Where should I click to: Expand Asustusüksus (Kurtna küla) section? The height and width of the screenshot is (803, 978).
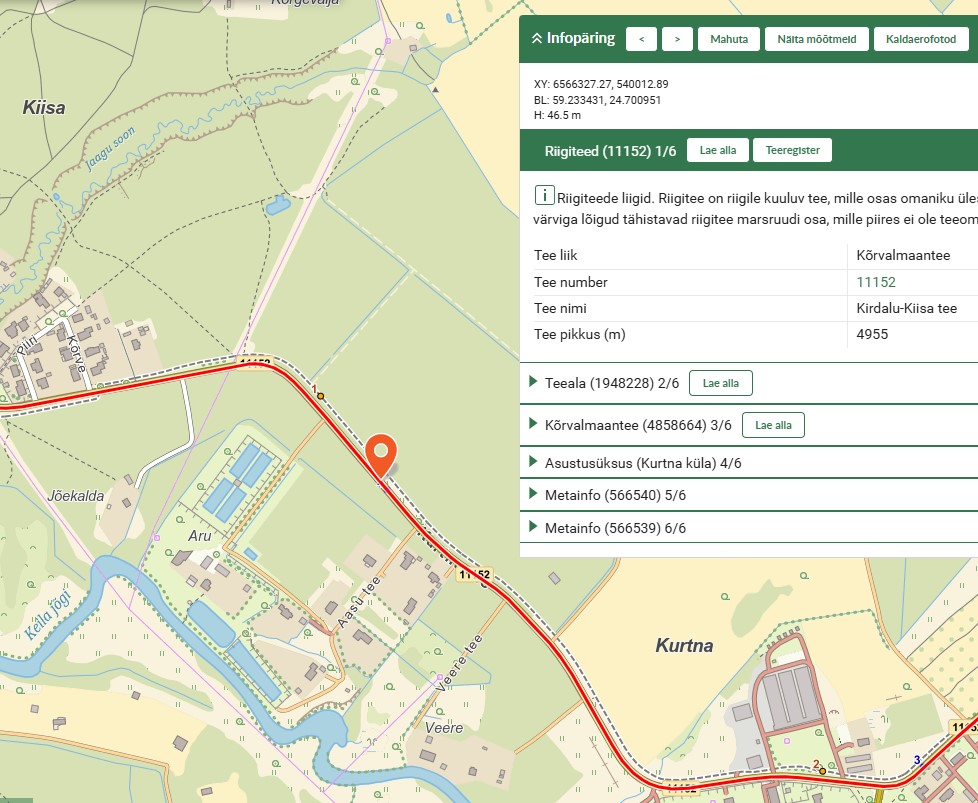click(x=535, y=463)
